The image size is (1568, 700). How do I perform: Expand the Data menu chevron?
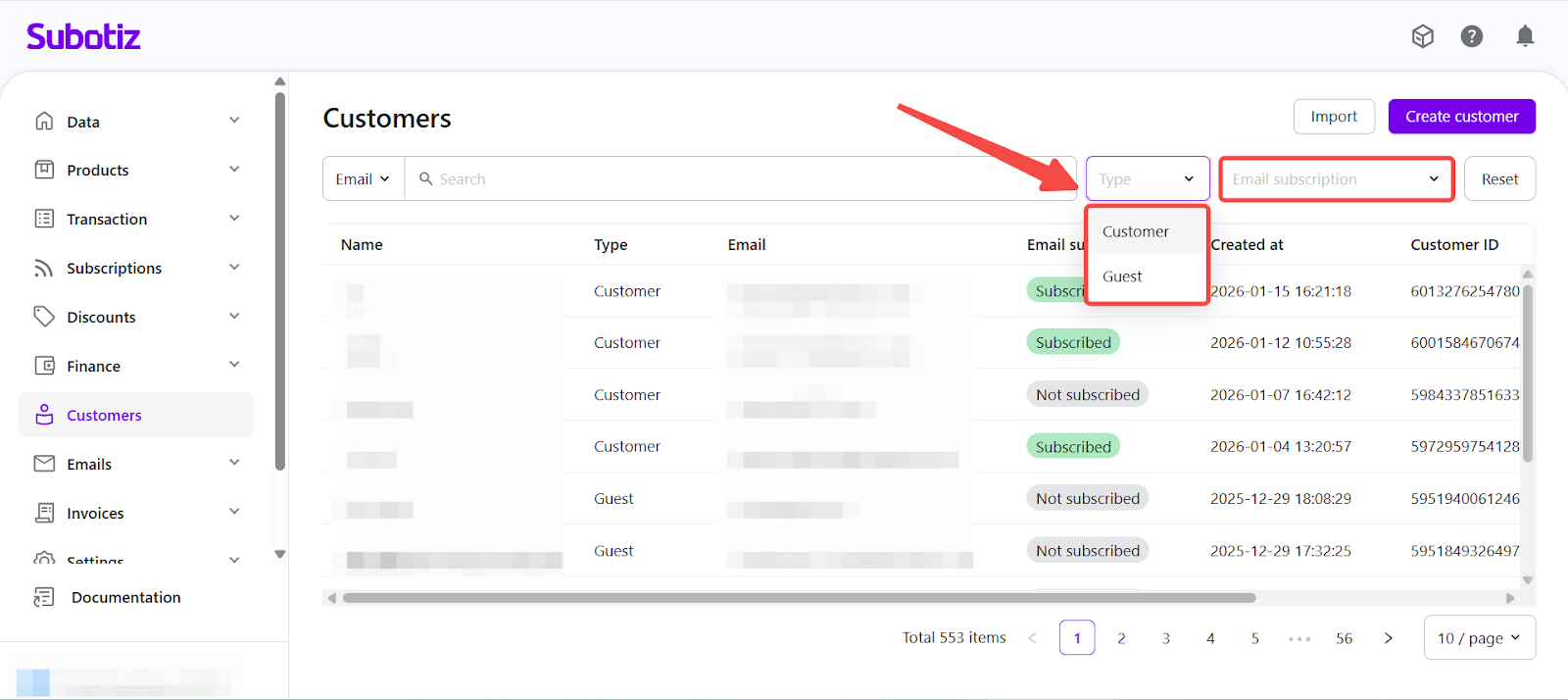[x=234, y=121]
